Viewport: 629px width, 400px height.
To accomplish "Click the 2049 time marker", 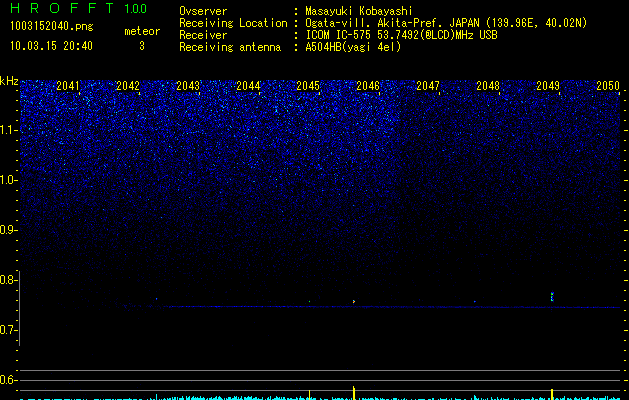I will [548, 85].
